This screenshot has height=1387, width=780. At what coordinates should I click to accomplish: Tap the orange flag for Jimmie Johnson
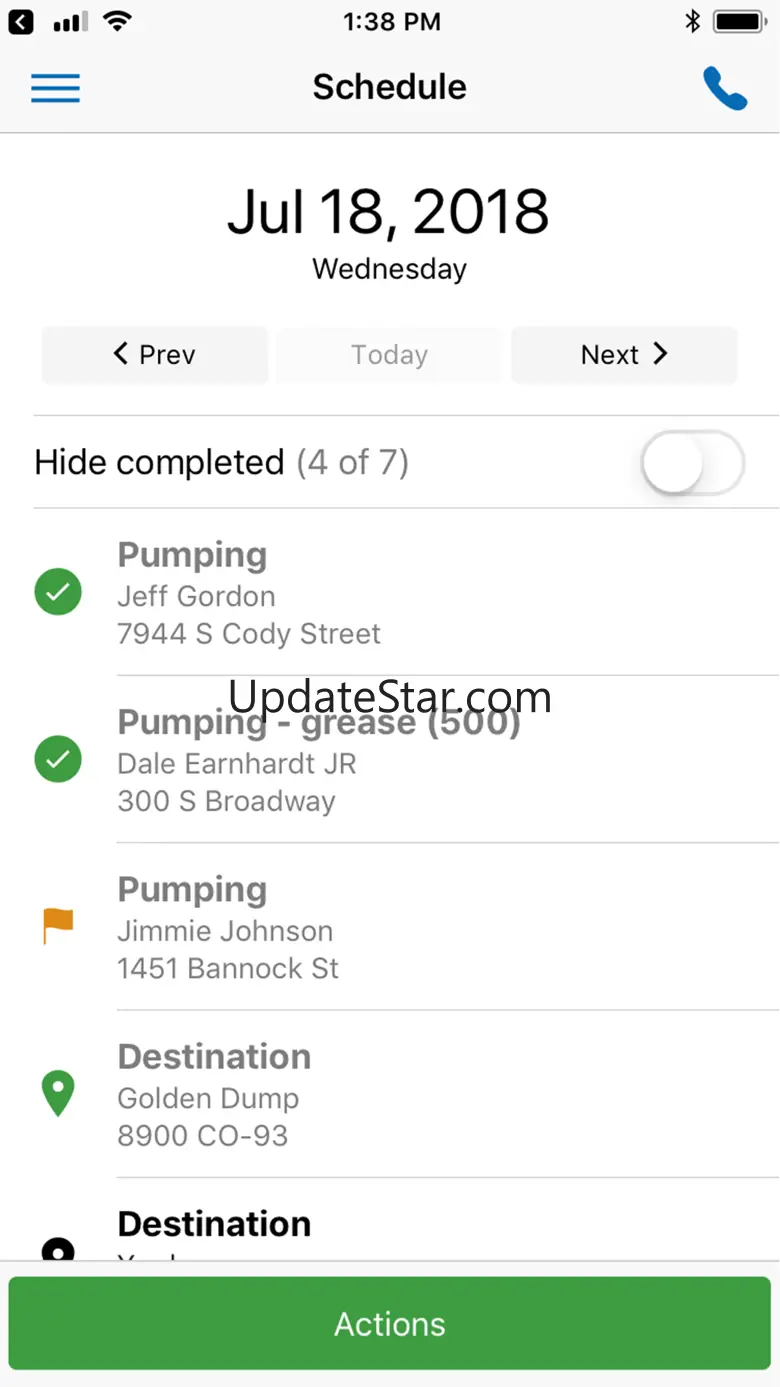[x=58, y=926]
